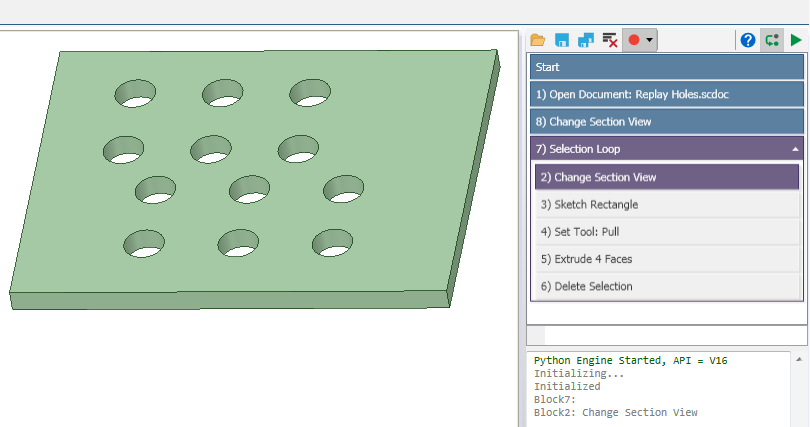Viewport: 810px width, 427px height.
Task: Select block 6) Delete Selection
Action: 667,287
